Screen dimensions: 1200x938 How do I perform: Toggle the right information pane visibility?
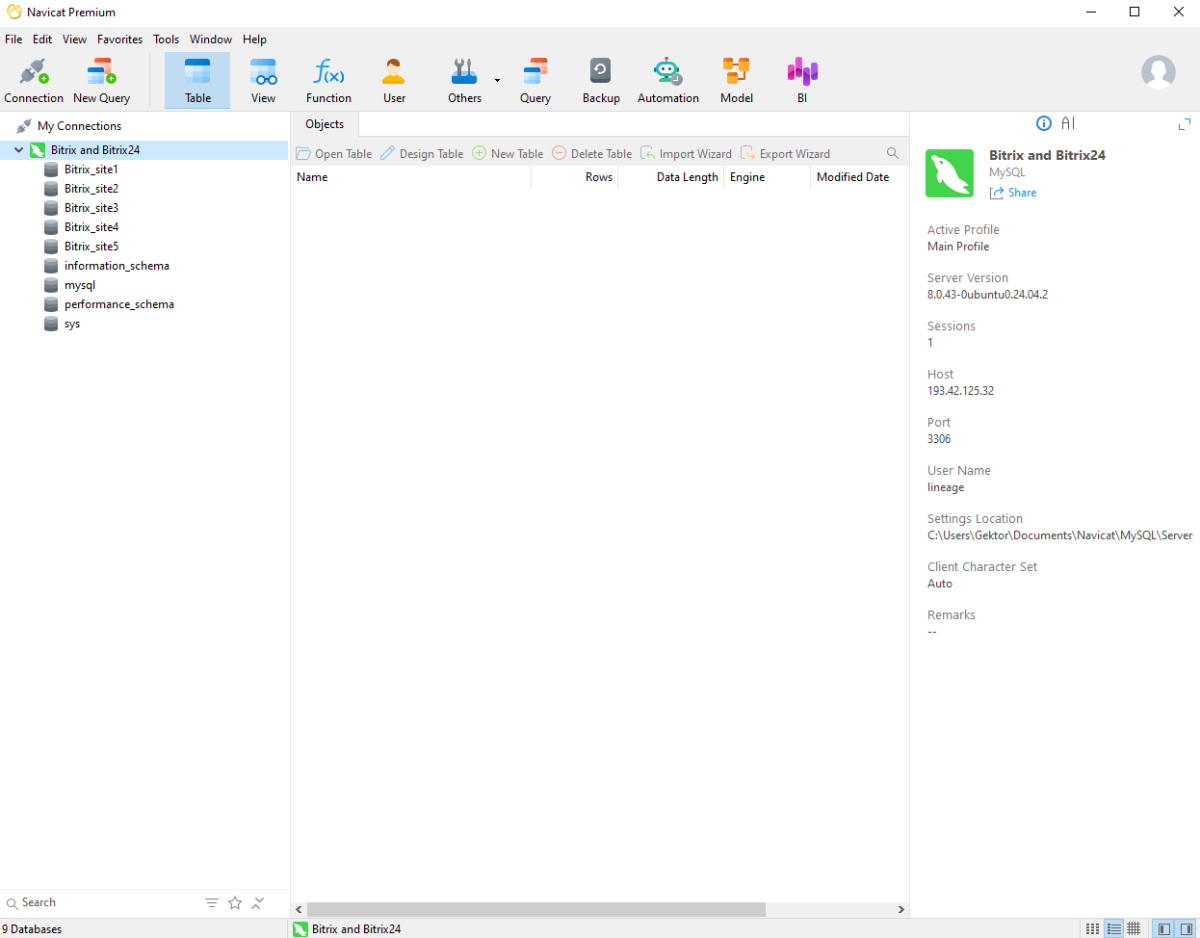pos(1185,929)
